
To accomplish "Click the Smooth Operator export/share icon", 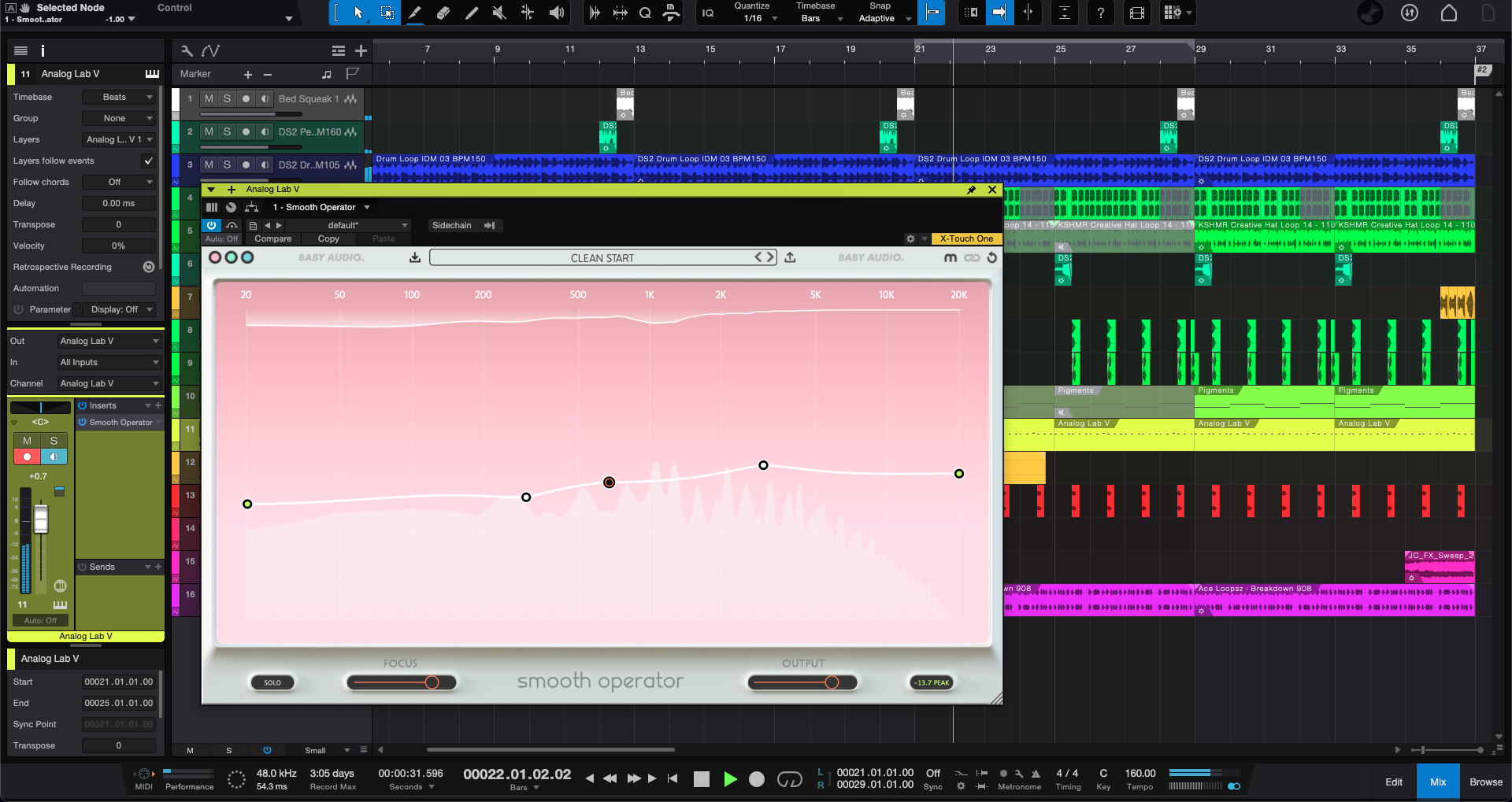I will pyautogui.click(x=790, y=257).
